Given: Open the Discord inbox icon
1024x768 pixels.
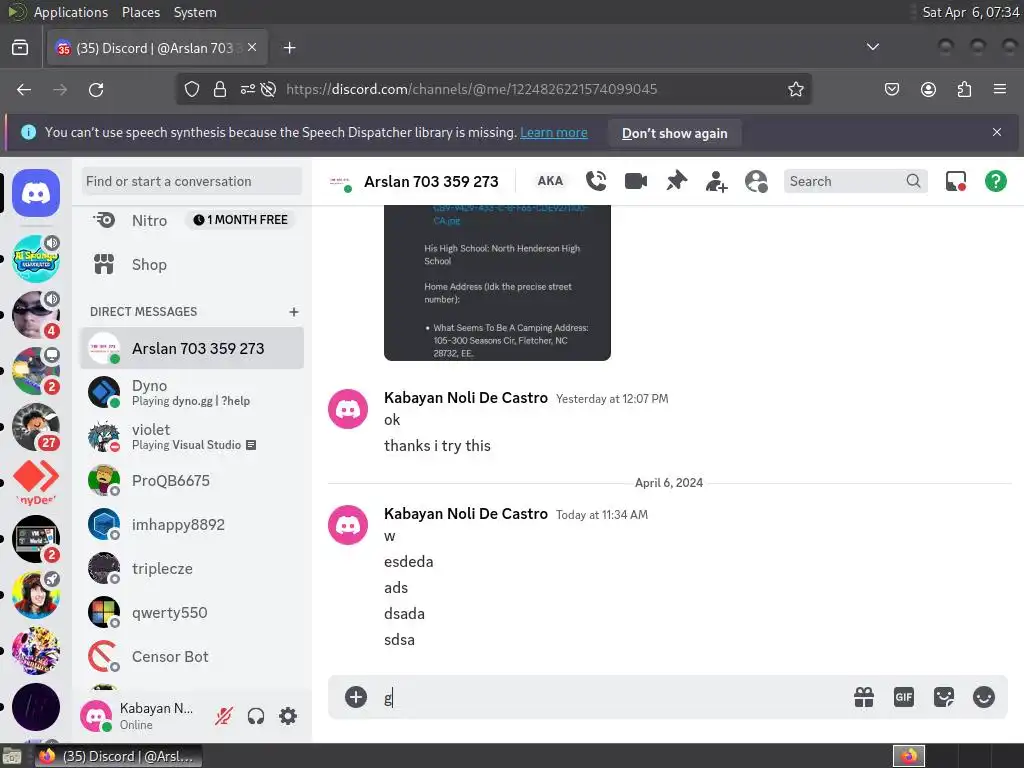Looking at the screenshot, I should click(x=955, y=181).
